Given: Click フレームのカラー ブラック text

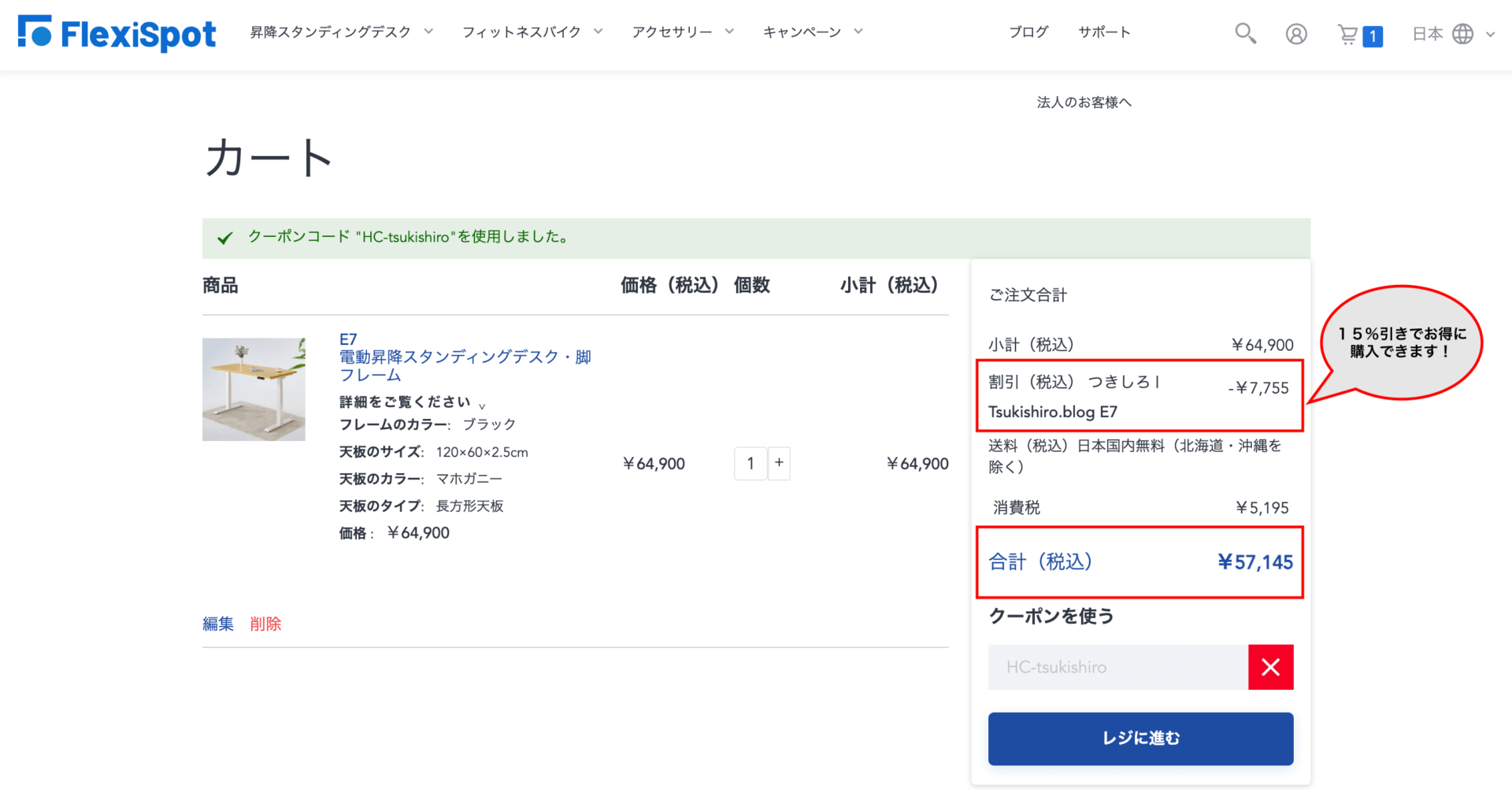Looking at the screenshot, I should [428, 424].
